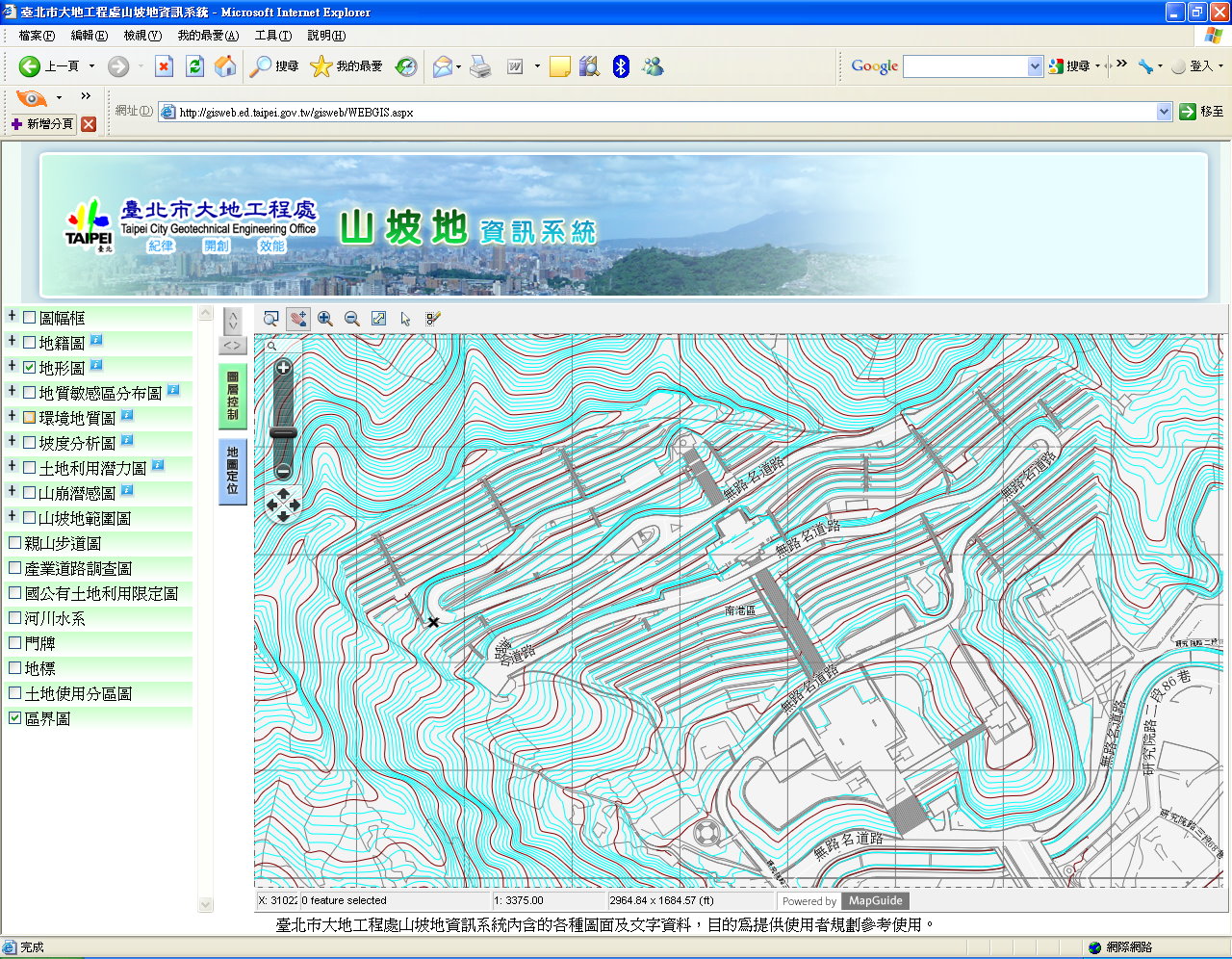Toggle the 坡度分析圖 layer checkbox

pos(30,442)
